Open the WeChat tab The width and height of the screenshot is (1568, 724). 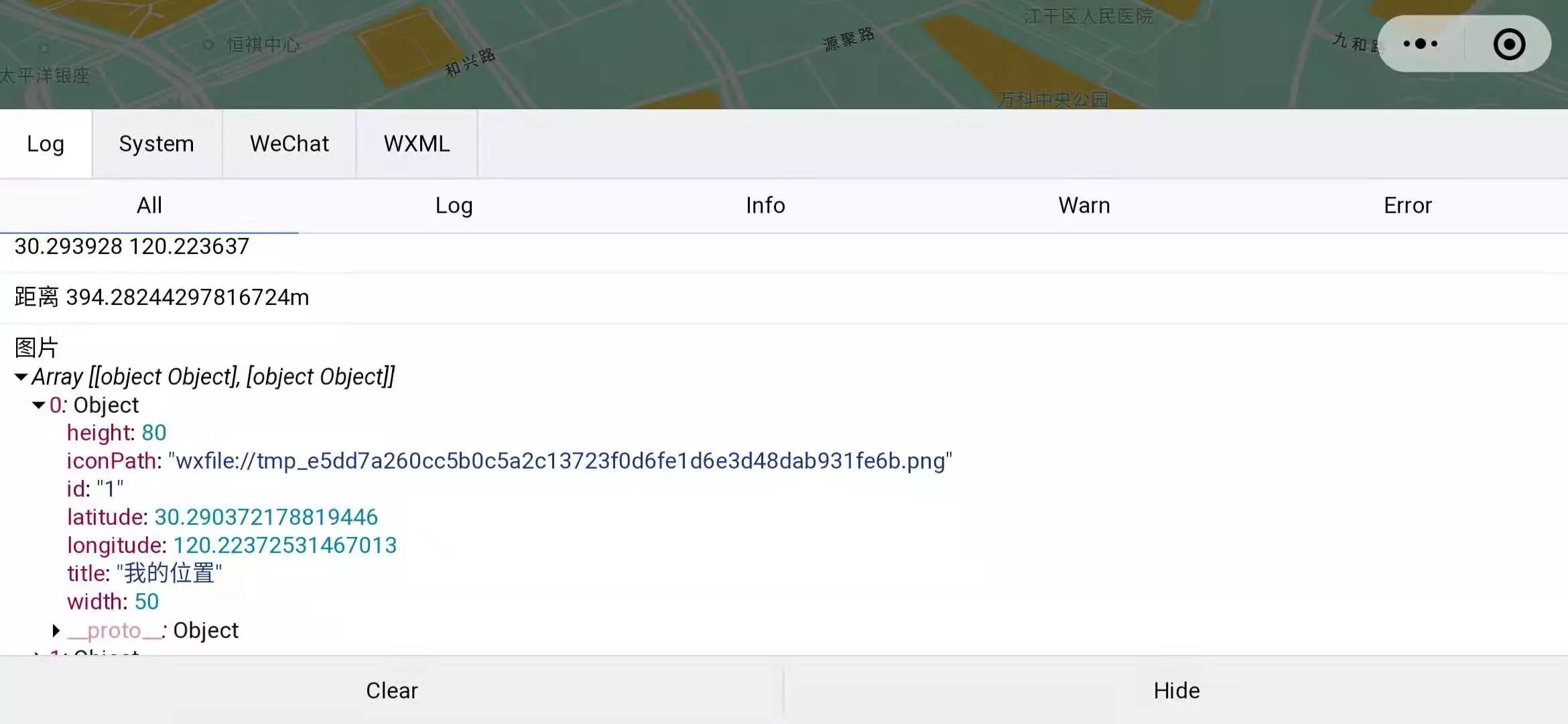click(x=289, y=144)
